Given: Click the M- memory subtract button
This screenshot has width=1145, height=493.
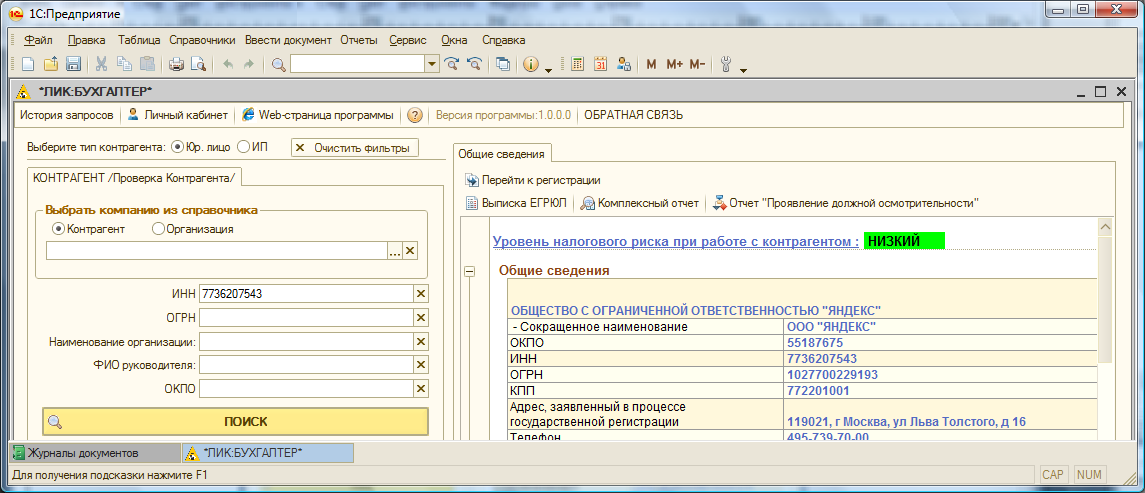Looking at the screenshot, I should click(697, 64).
